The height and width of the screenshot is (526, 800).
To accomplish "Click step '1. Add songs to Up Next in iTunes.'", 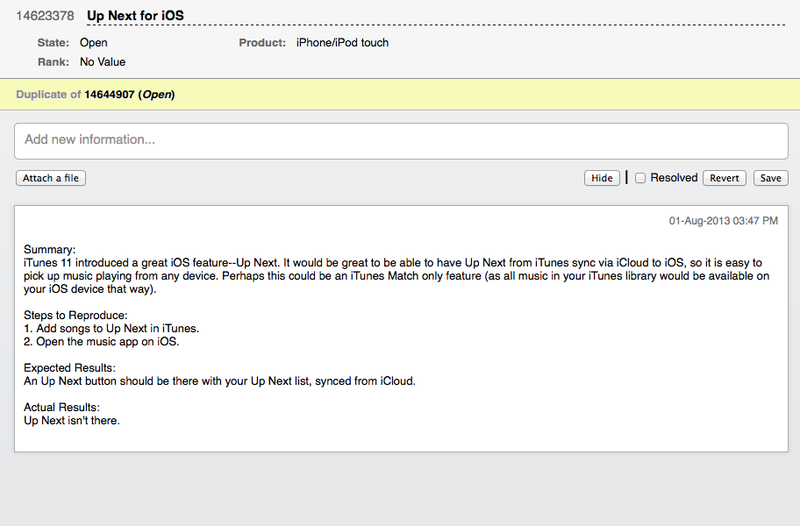I will [111, 329].
